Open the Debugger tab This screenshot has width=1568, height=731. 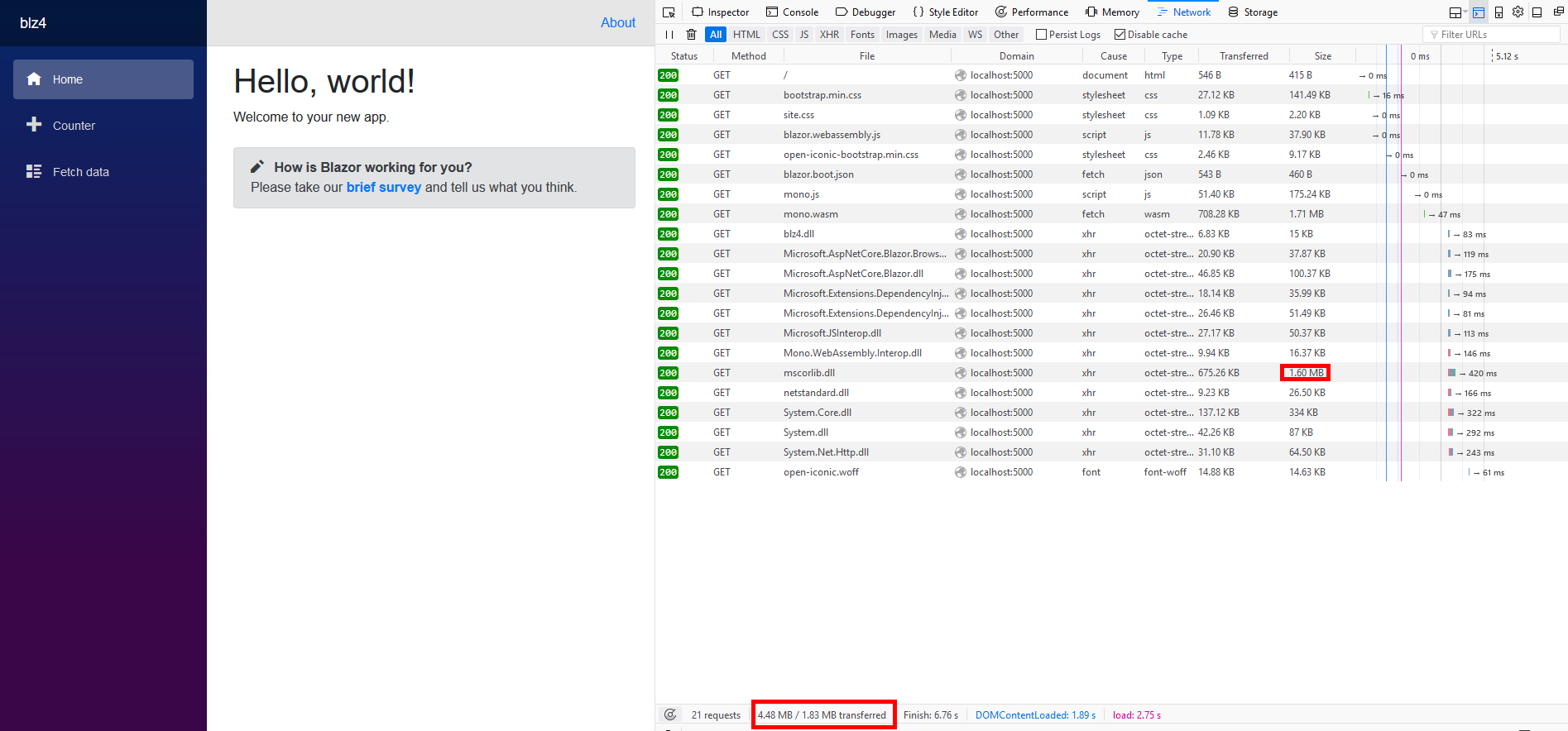[865, 12]
